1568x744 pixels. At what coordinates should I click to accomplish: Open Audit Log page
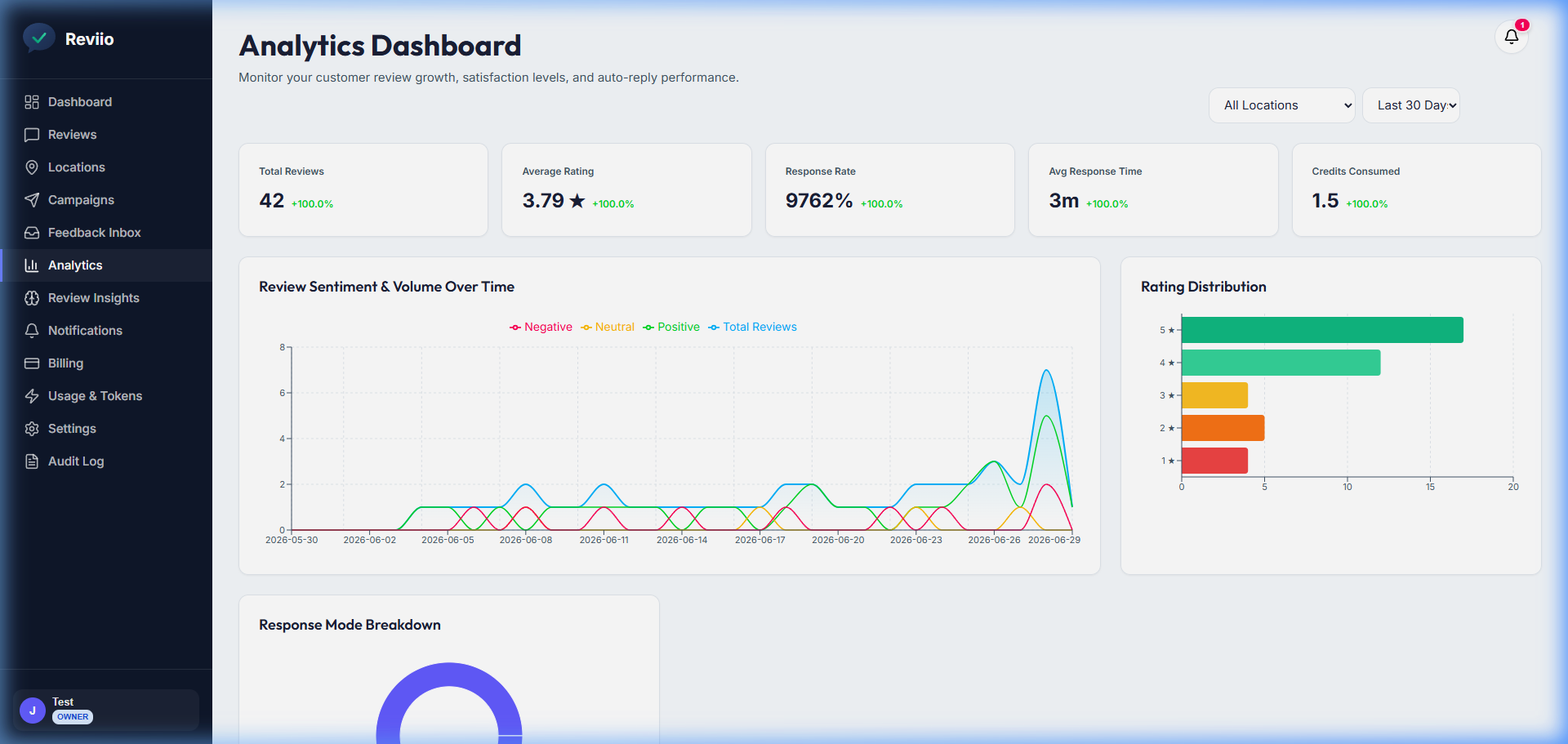[106, 461]
